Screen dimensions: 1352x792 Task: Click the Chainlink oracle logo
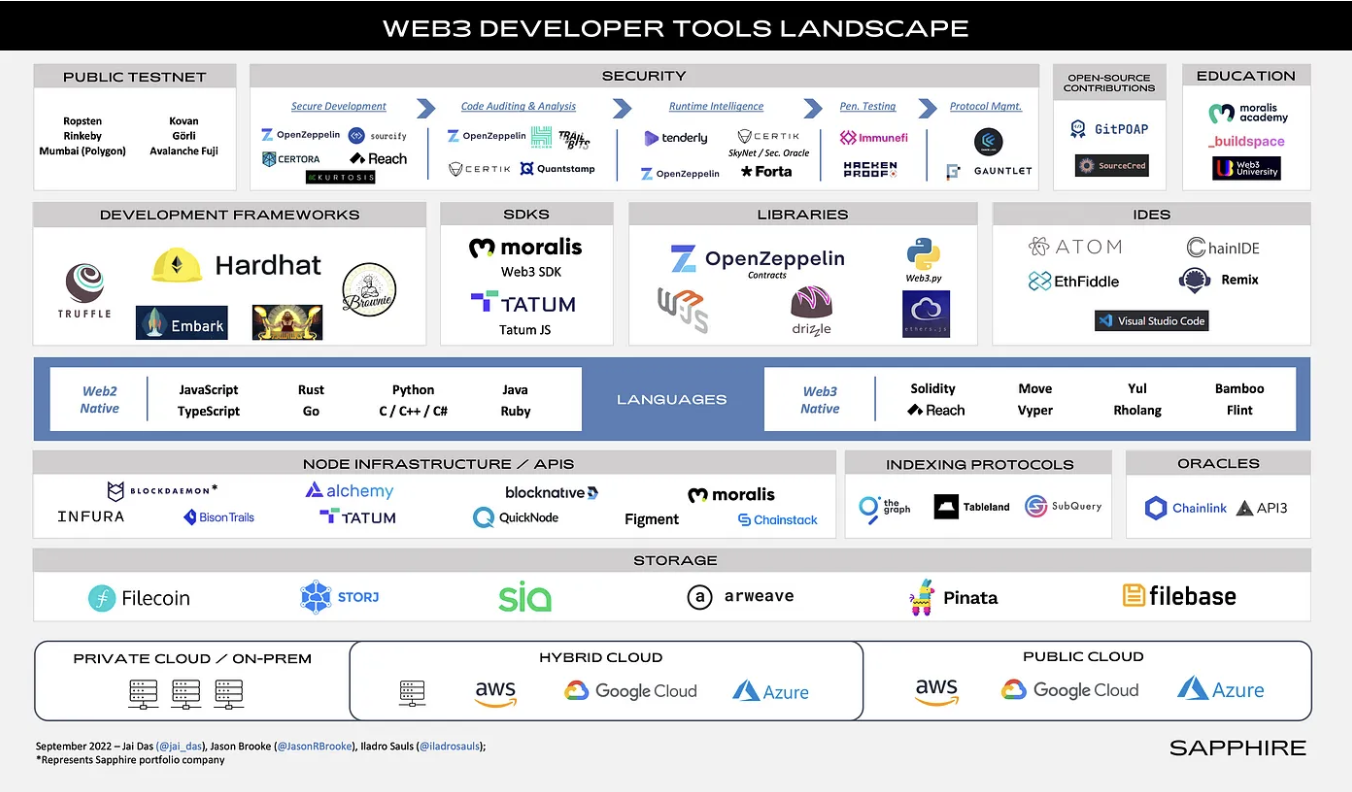pyautogui.click(x=1185, y=508)
